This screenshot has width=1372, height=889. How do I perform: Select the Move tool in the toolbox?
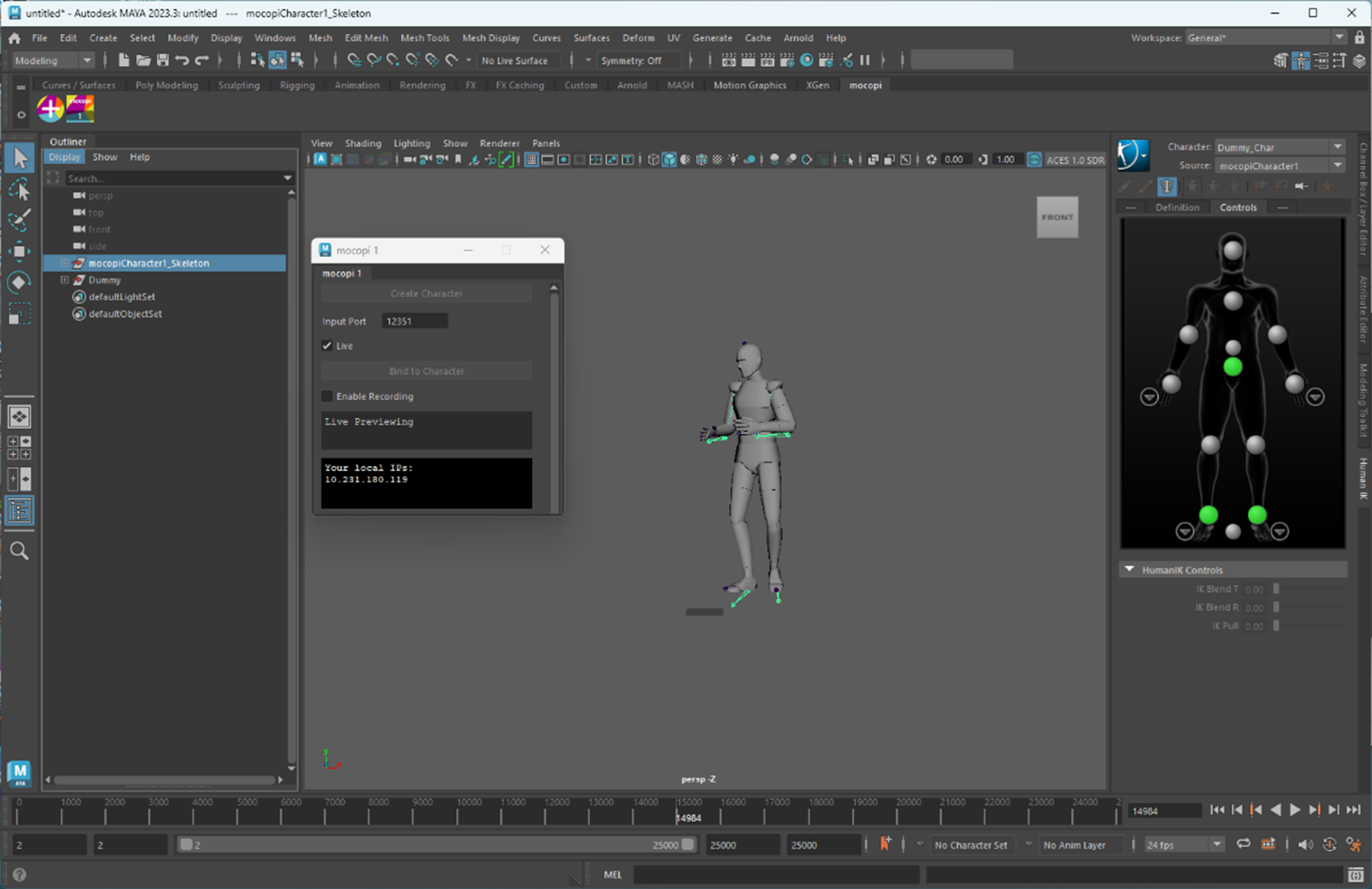(20, 251)
